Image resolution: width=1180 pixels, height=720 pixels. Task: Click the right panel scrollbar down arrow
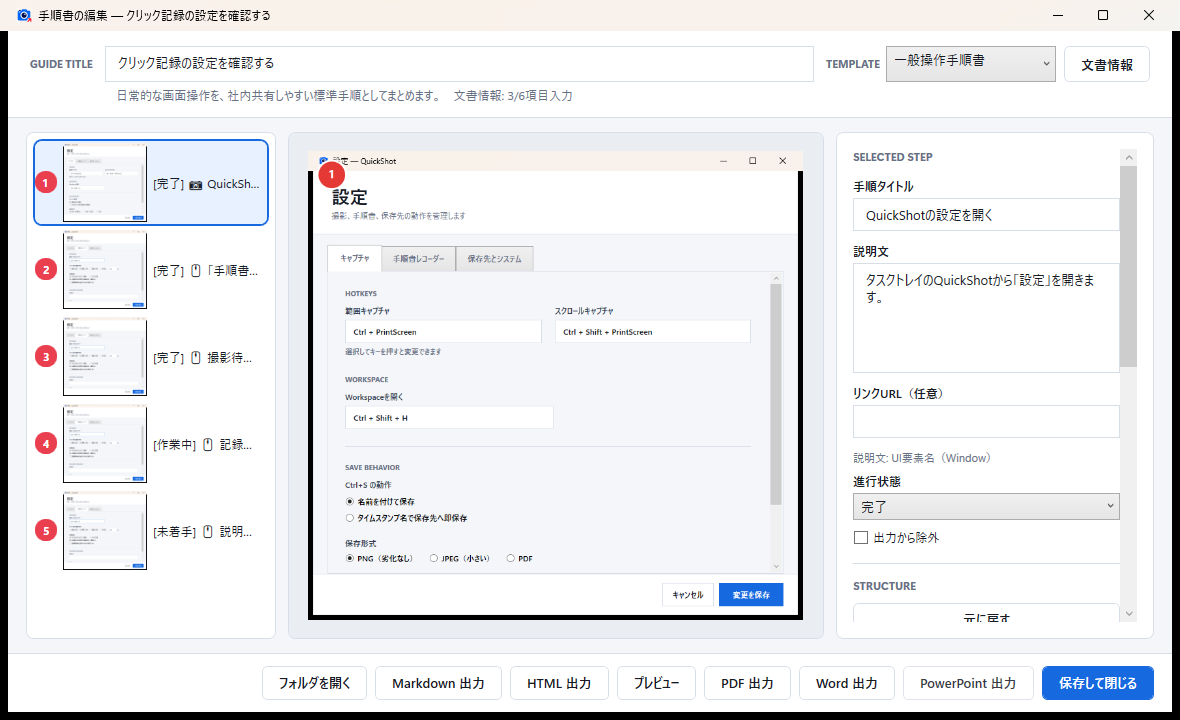click(1128, 614)
